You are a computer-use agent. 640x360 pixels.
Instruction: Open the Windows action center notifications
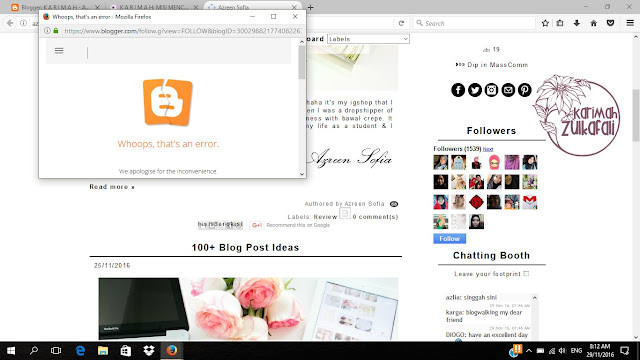tap(624, 351)
